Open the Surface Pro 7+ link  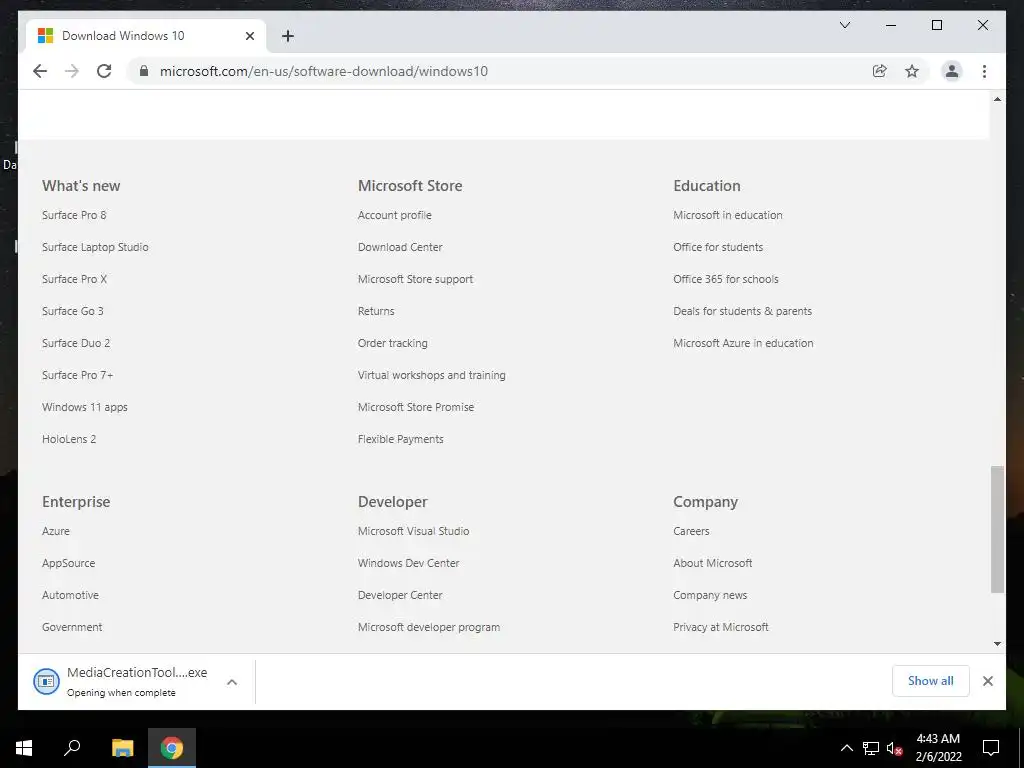pyautogui.click(x=78, y=375)
